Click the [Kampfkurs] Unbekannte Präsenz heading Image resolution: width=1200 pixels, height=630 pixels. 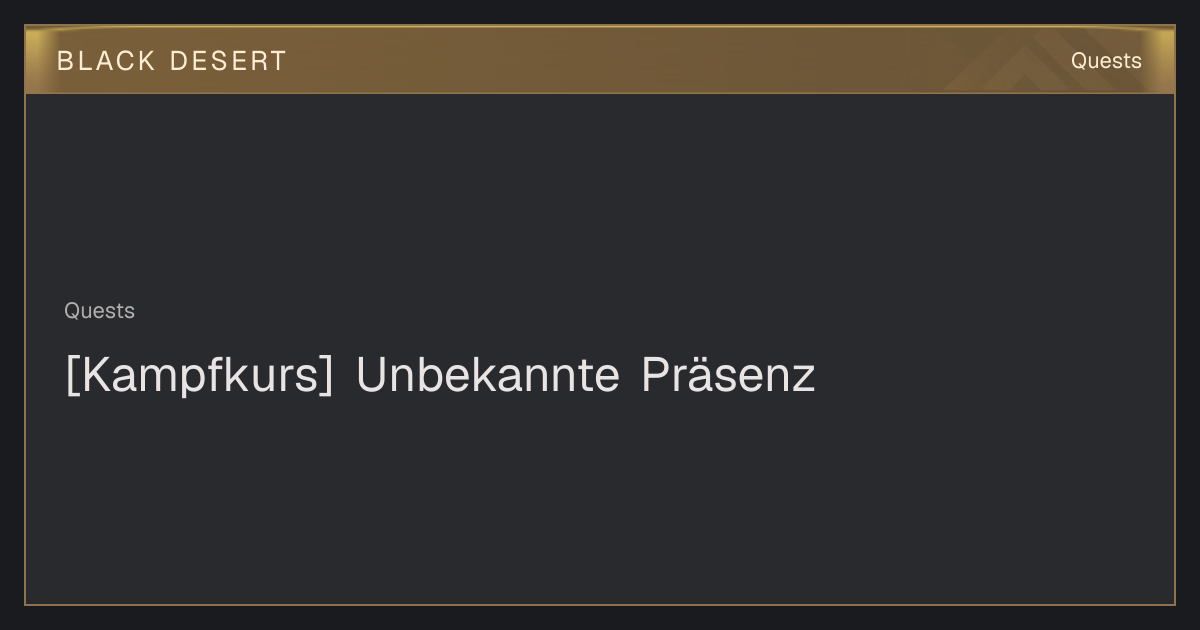click(440, 376)
